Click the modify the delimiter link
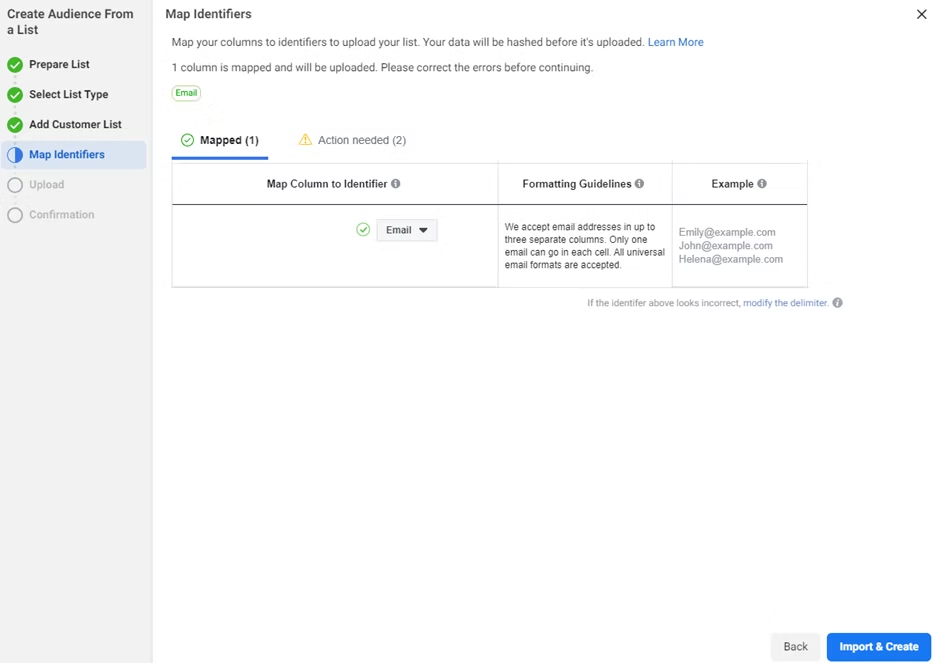The width and height of the screenshot is (940, 663). (x=785, y=303)
